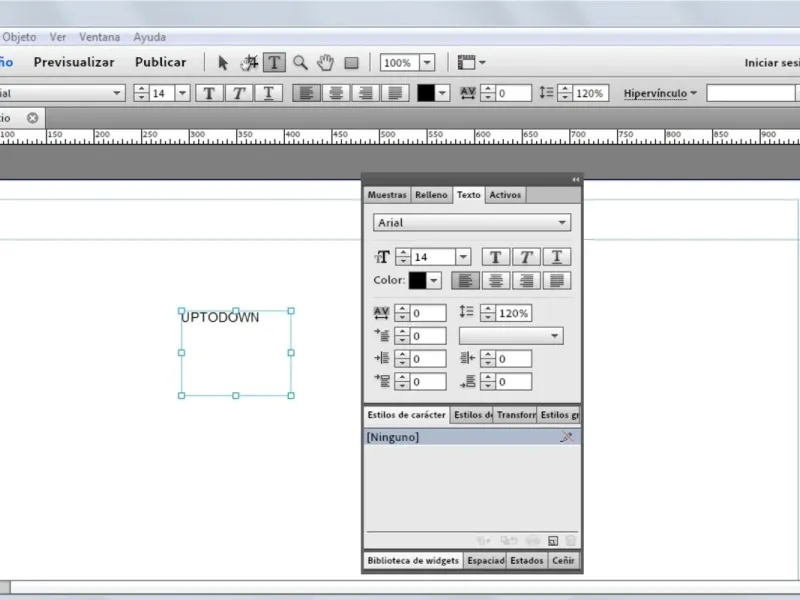Select the Hand tool
This screenshot has height=600, width=800.
(326, 63)
